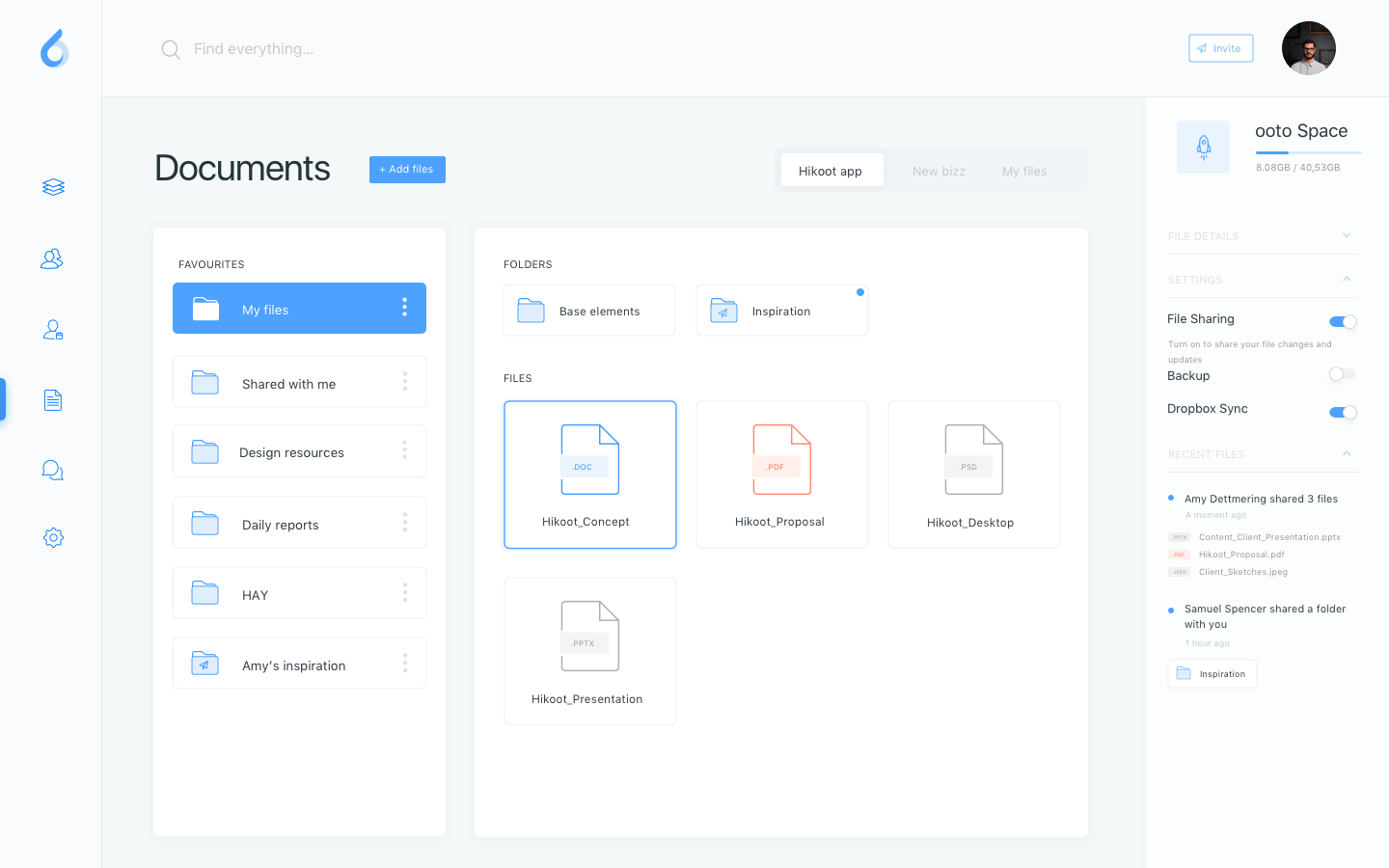Click the Invite button
The height and width of the screenshot is (868, 1389).
[1221, 48]
